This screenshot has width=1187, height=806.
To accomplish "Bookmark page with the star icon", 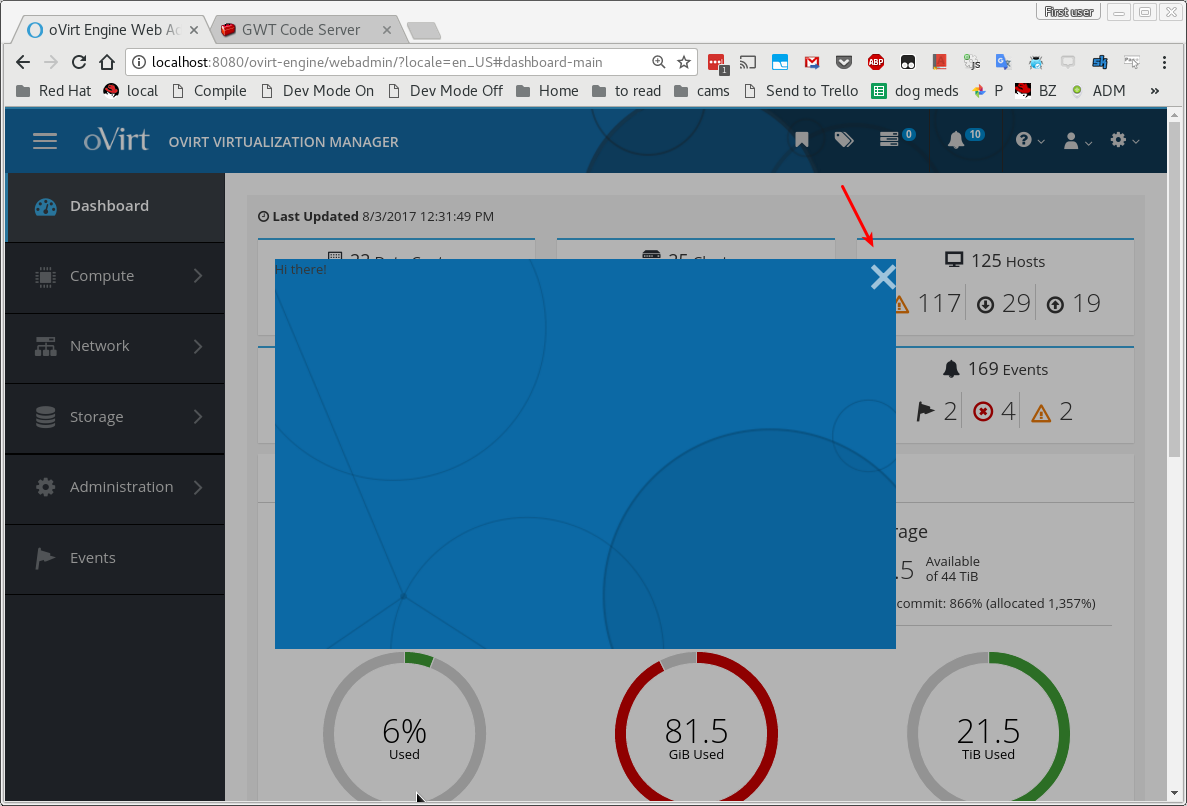I will [684, 62].
